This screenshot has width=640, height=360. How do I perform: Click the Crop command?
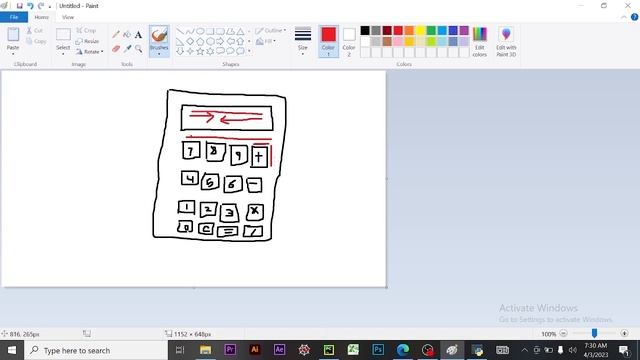pos(86,31)
